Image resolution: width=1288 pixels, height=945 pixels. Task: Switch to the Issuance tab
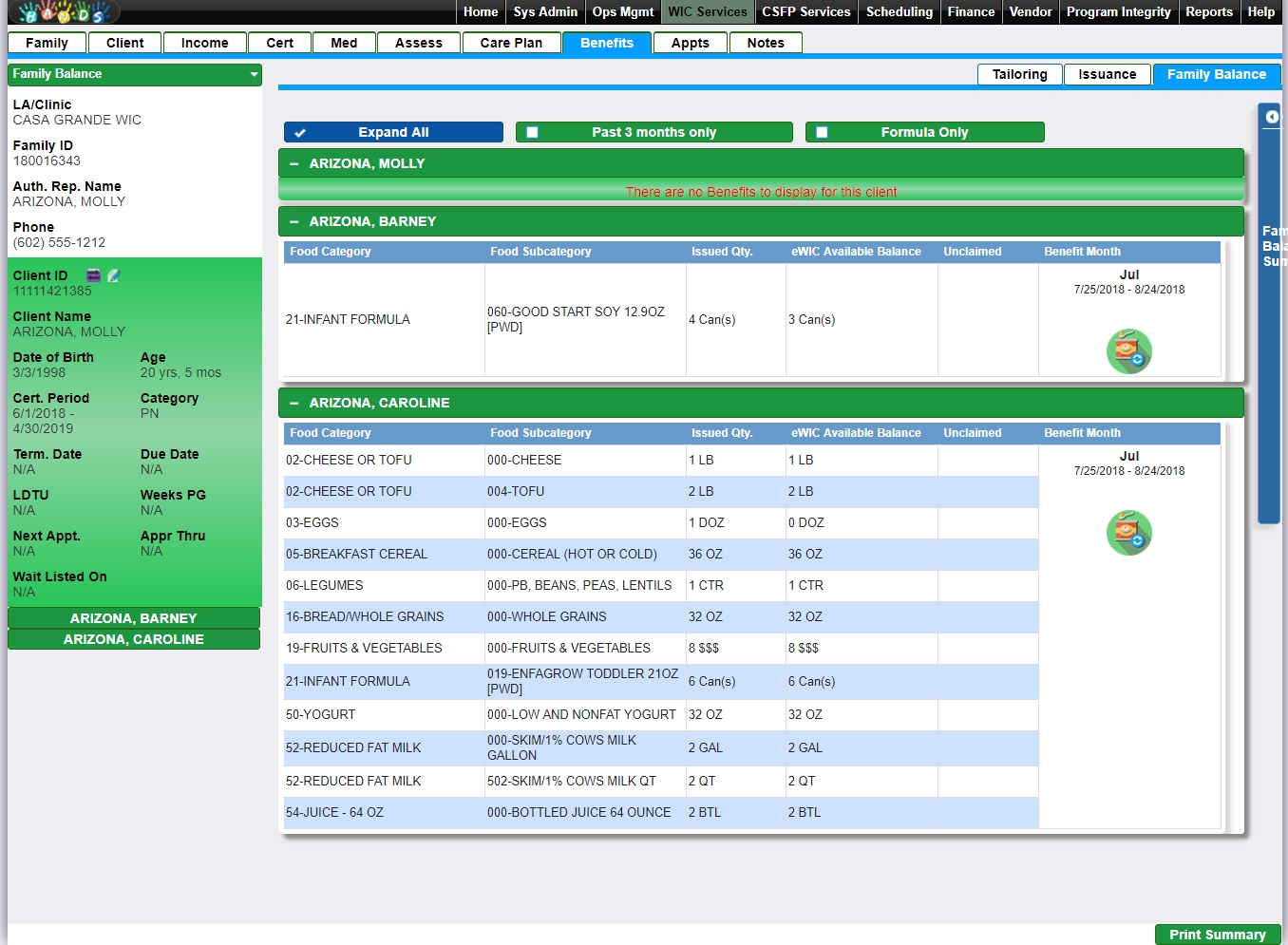tap(1107, 74)
